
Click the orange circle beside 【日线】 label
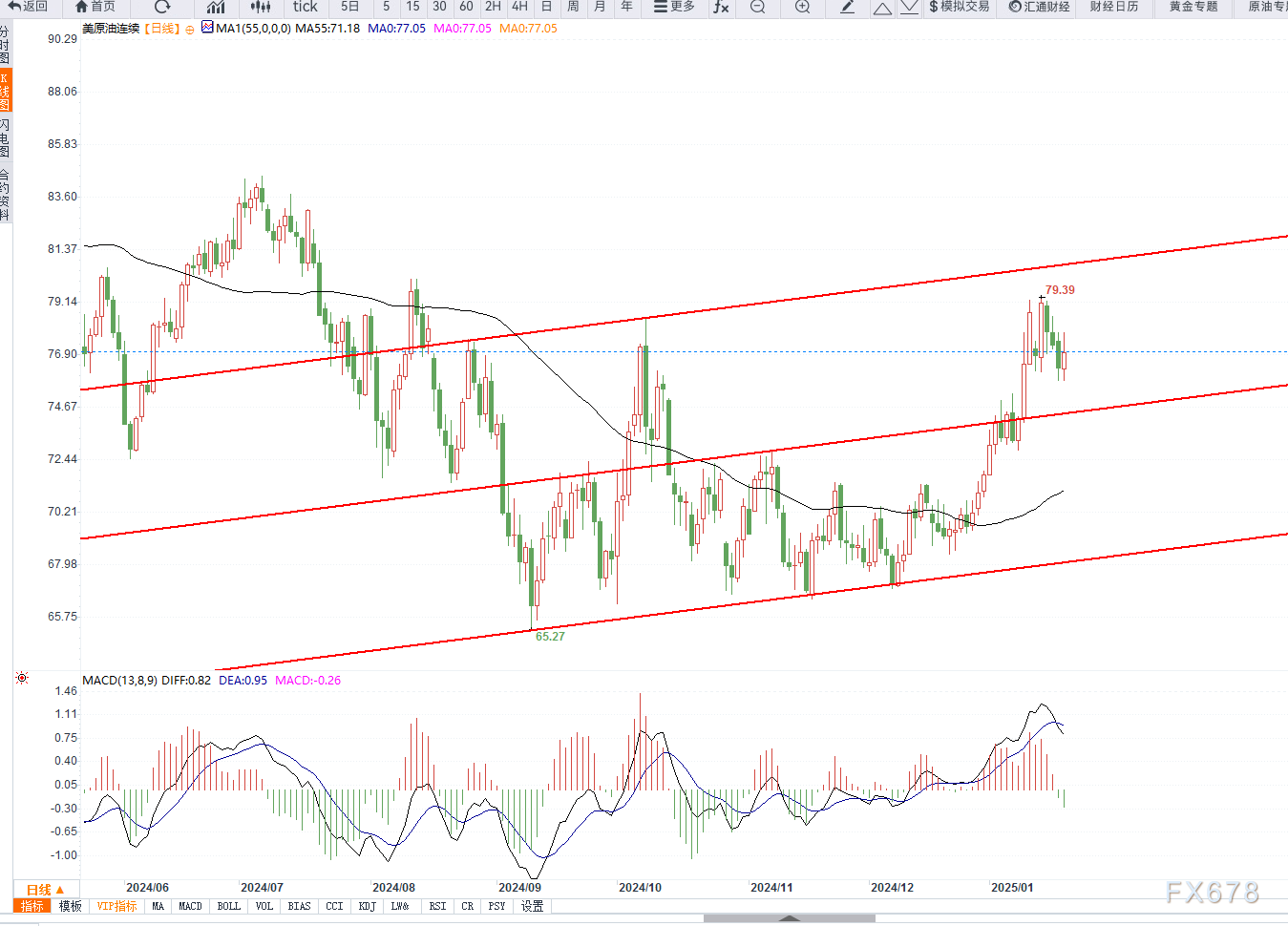pyautogui.click(x=190, y=30)
